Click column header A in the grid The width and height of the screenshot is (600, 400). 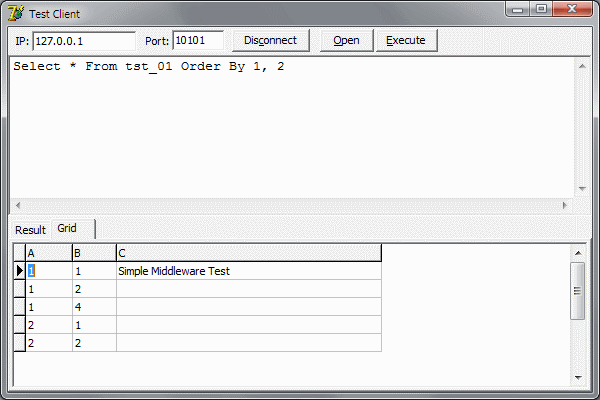[48, 253]
